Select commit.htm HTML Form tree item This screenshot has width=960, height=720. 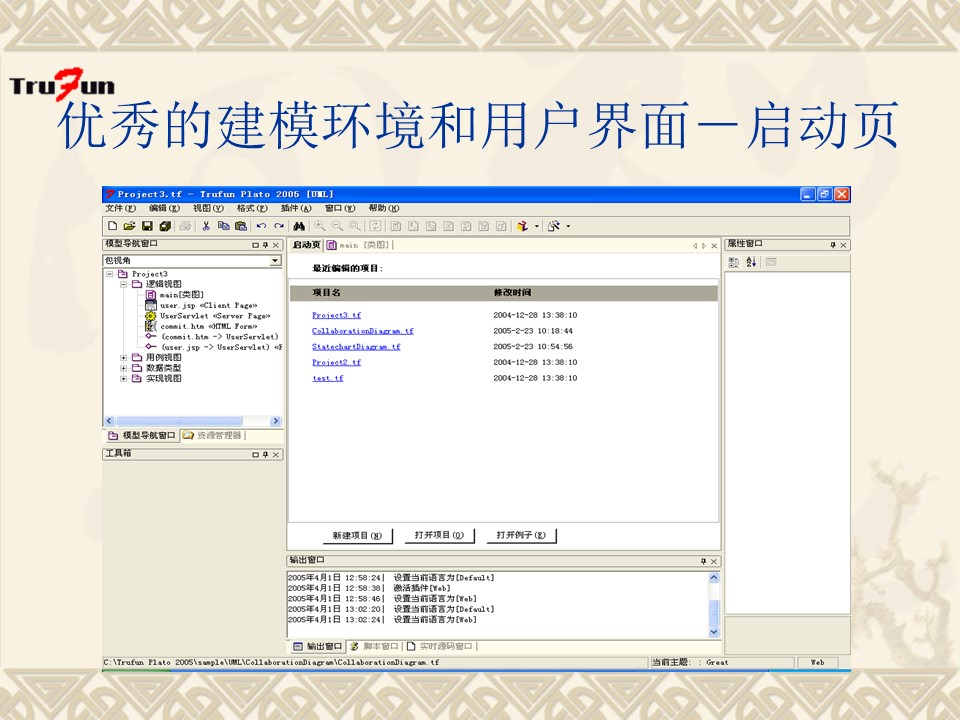tap(201, 326)
